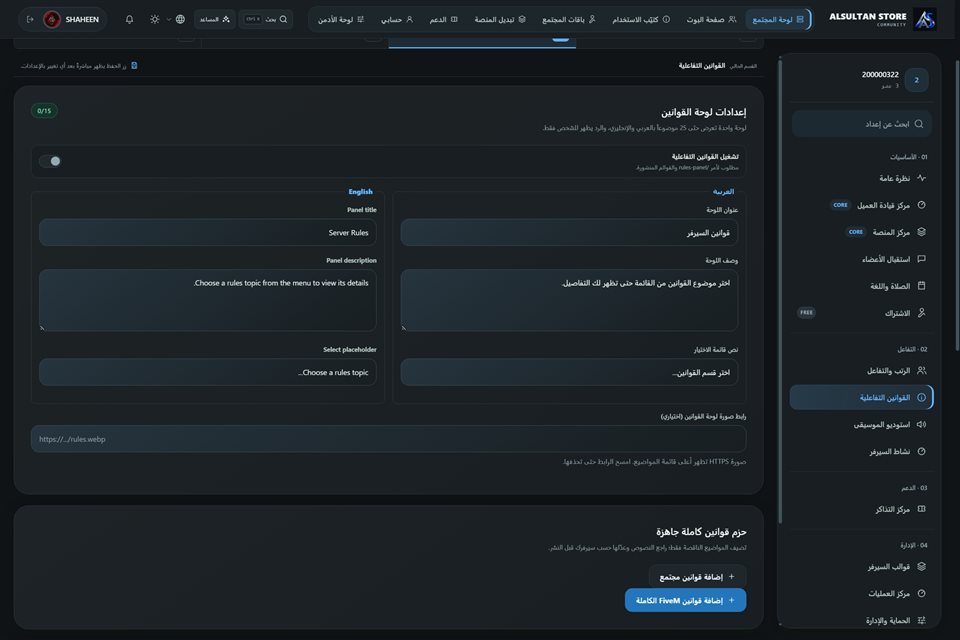Open استقبال الأعضاء member welcome in sidebar
This screenshot has height=640, width=960.
(860, 259)
